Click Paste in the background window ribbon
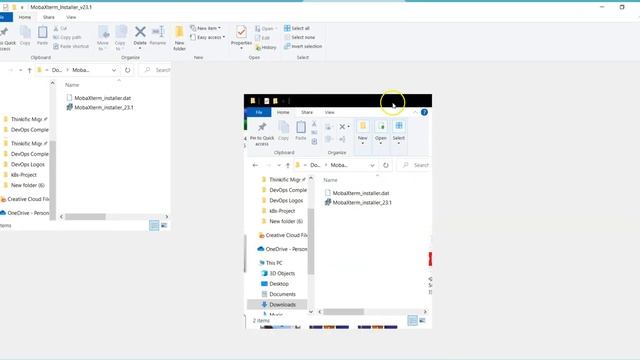Viewport: 640px width, 360px height. (42, 36)
